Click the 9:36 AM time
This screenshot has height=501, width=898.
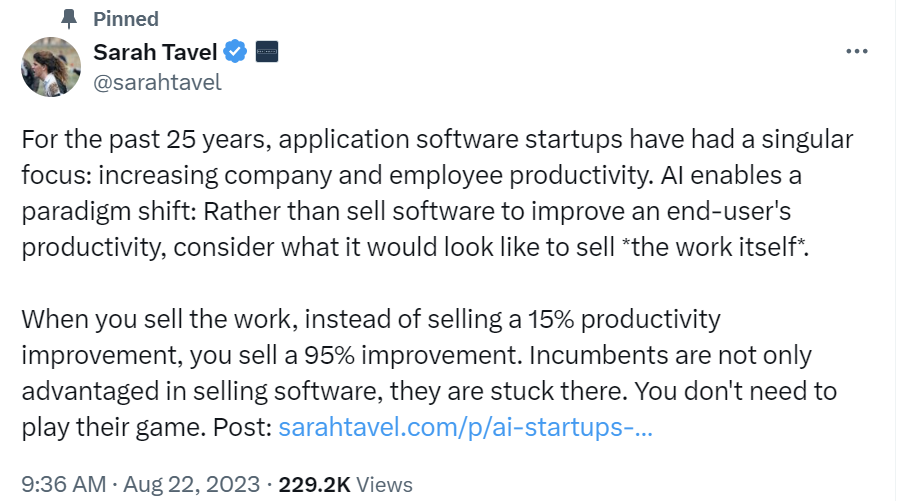[62, 484]
